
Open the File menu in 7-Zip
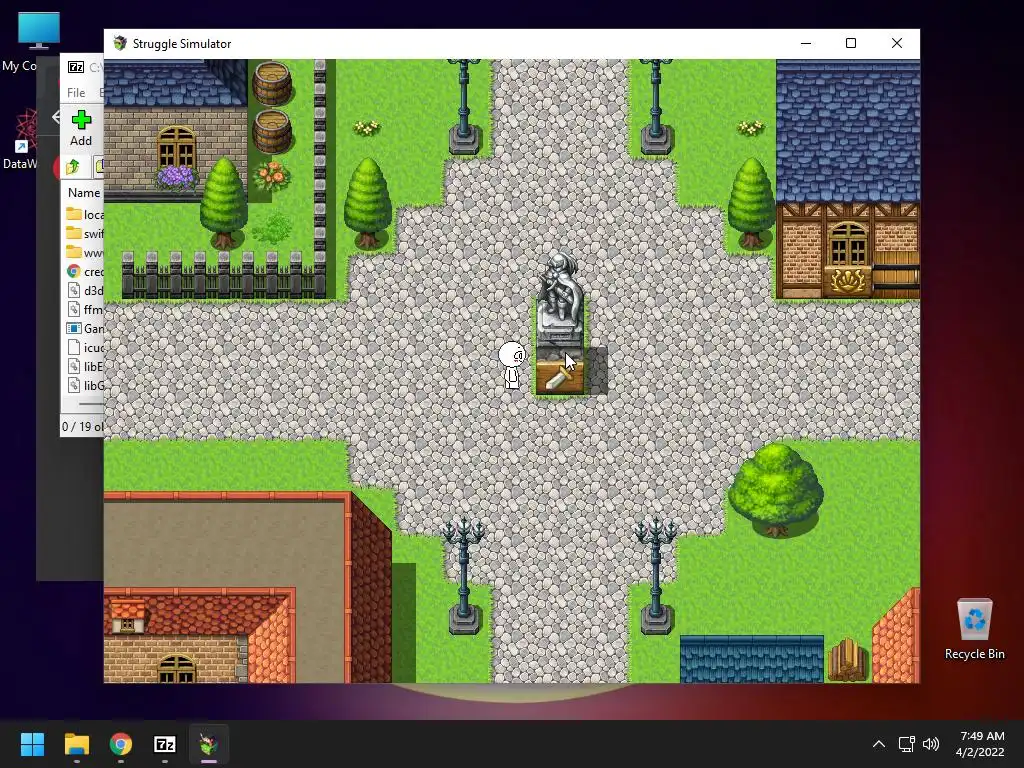[x=76, y=93]
